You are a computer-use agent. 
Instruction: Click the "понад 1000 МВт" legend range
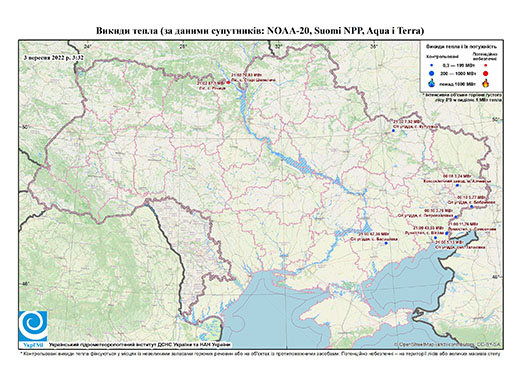pos(457,83)
